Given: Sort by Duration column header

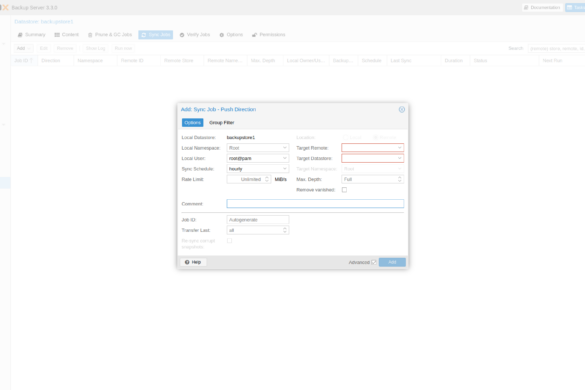Looking at the screenshot, I should pos(456,60).
